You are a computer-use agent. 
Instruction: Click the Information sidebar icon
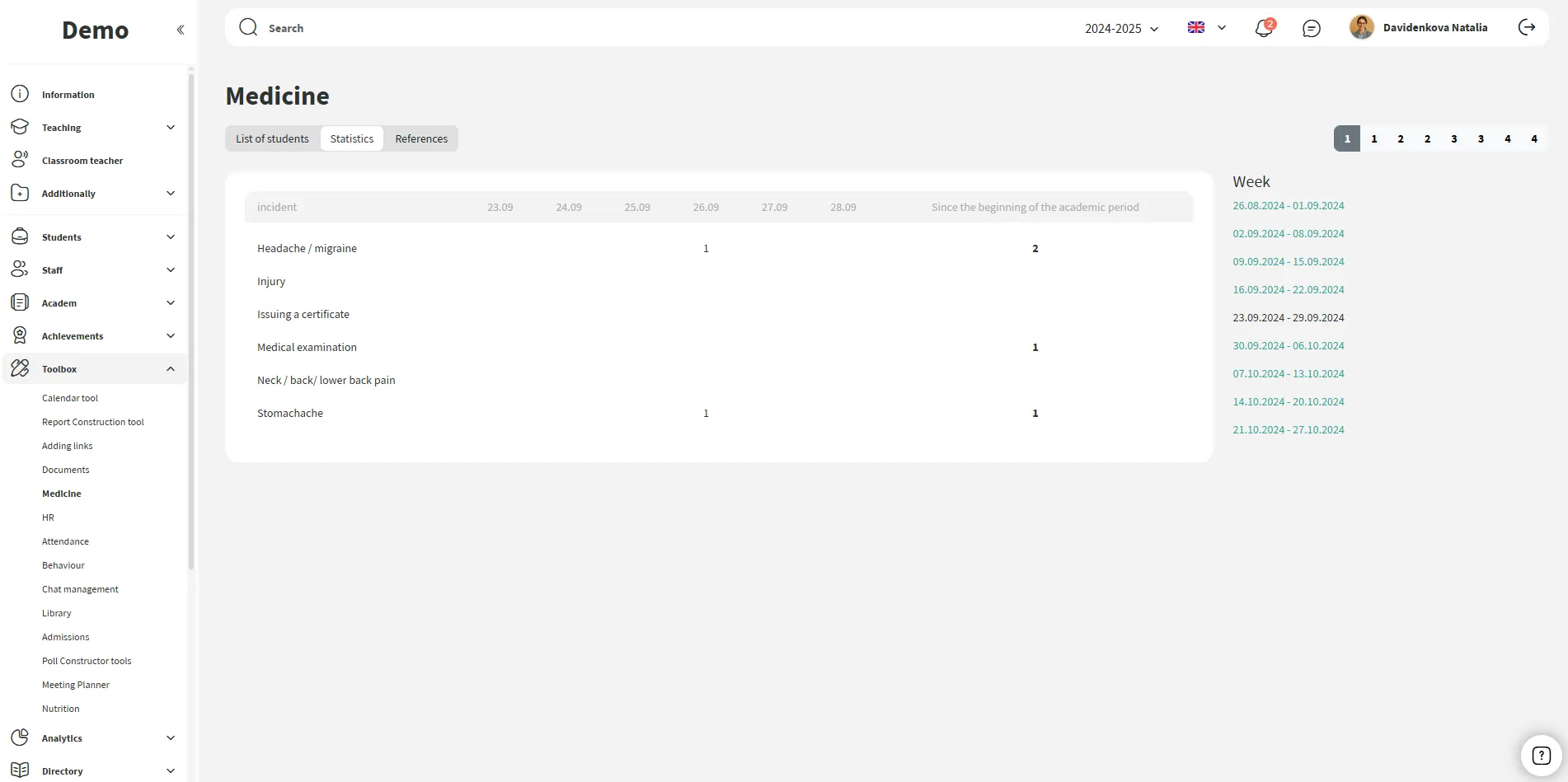[x=20, y=94]
